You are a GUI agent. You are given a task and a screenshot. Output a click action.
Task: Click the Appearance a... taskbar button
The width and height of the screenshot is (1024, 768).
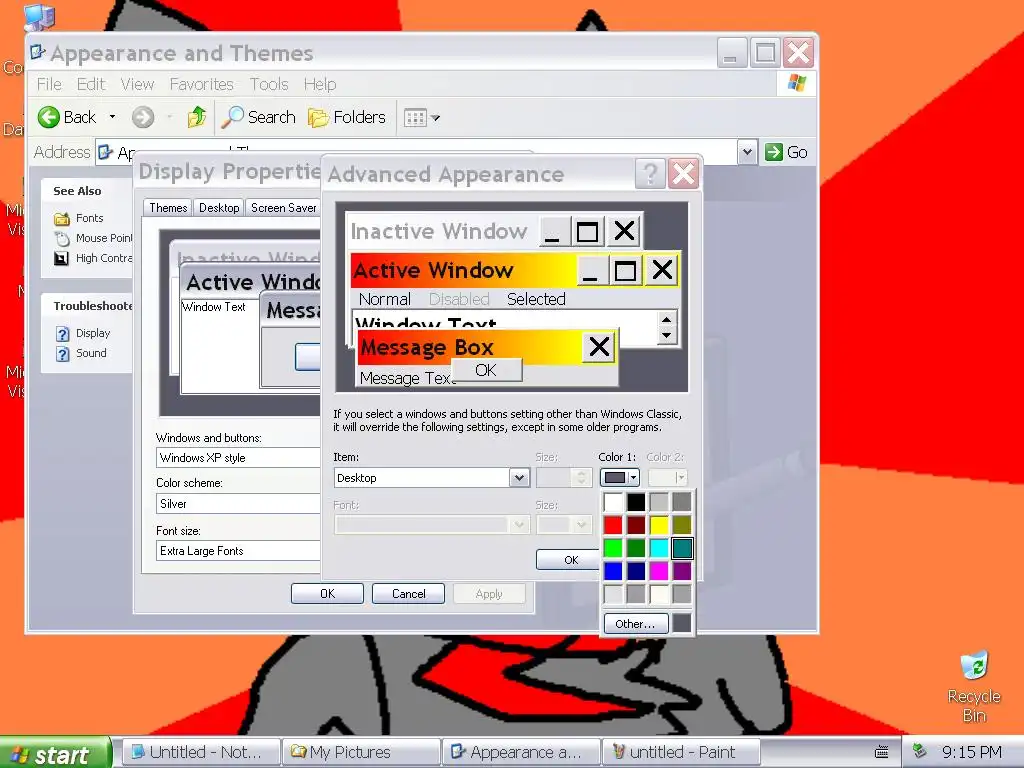click(x=521, y=752)
